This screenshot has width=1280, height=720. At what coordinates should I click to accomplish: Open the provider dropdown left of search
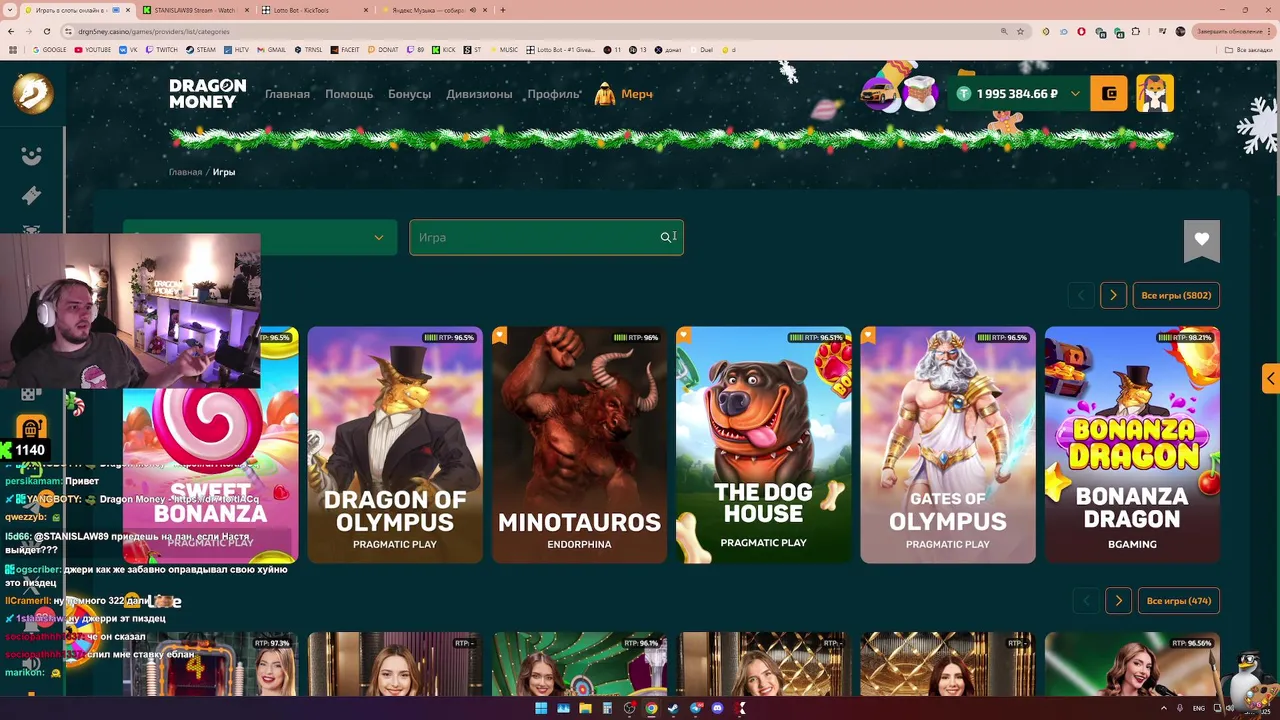click(259, 237)
